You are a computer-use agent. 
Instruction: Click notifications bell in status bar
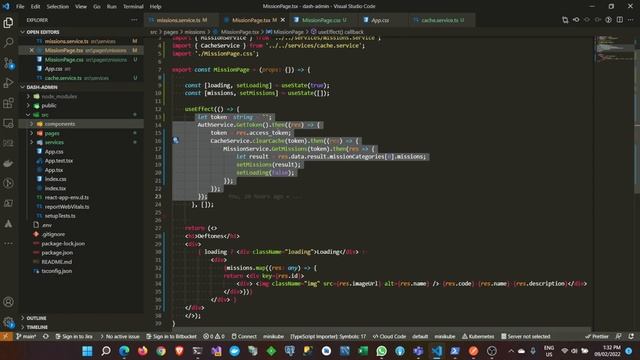tap(631, 336)
